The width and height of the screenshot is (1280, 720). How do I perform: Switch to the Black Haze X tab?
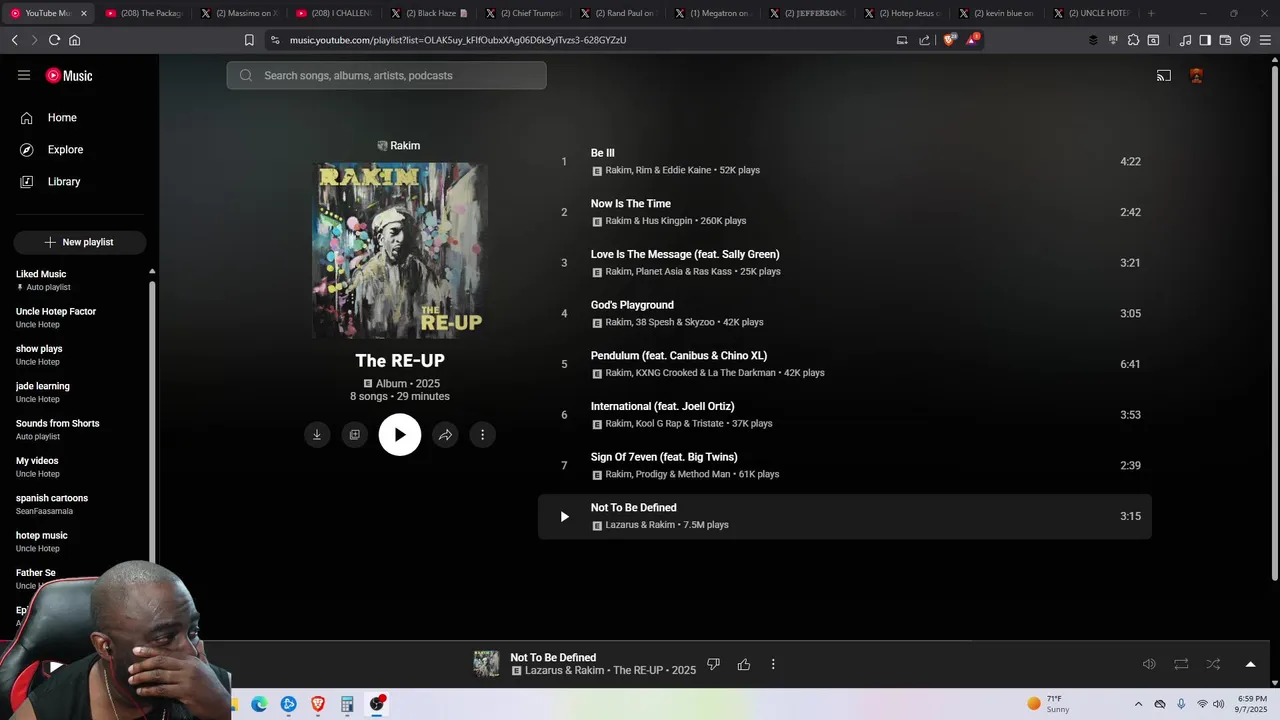[x=430, y=13]
